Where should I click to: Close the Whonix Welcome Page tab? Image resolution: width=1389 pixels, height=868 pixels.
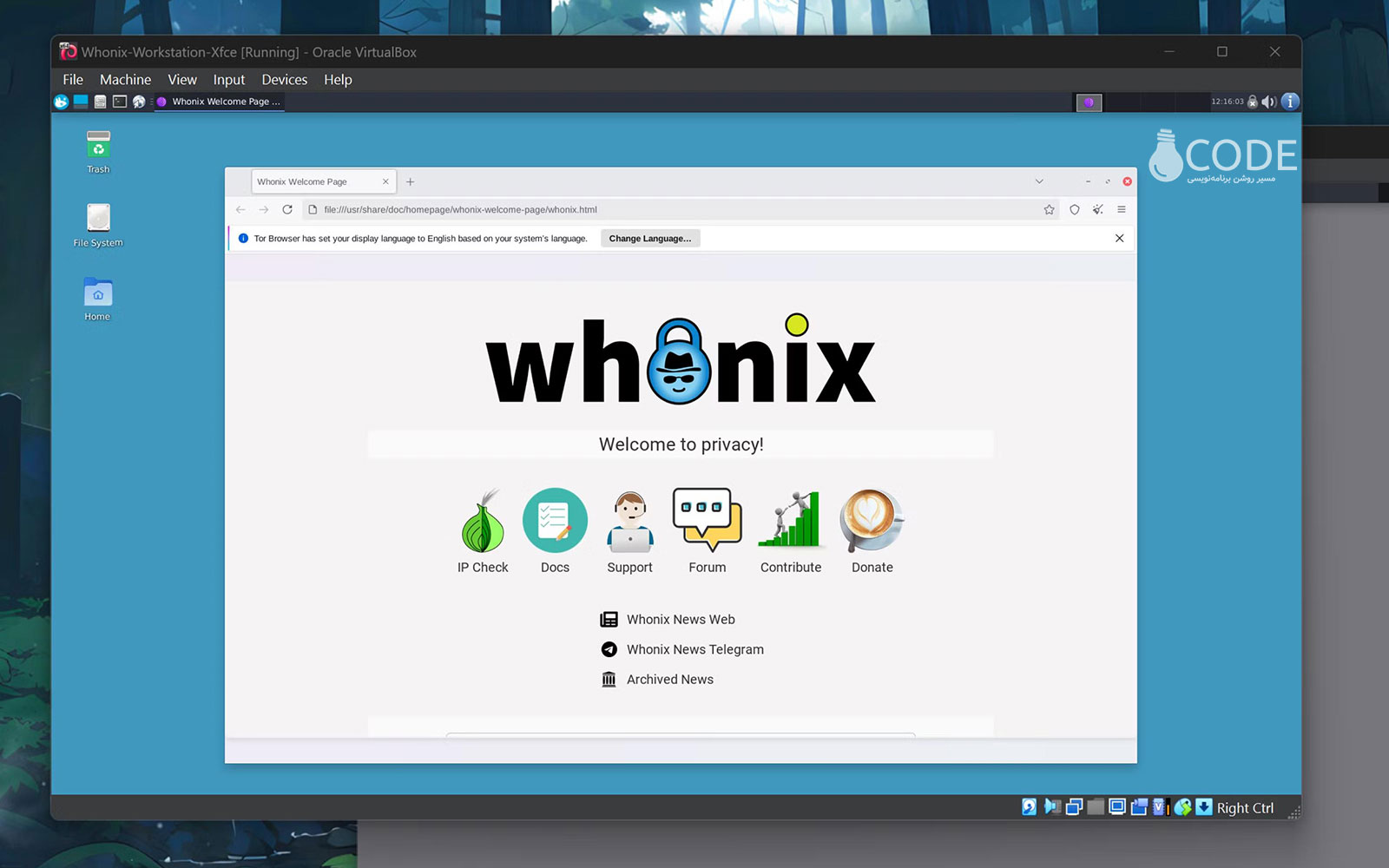click(385, 181)
